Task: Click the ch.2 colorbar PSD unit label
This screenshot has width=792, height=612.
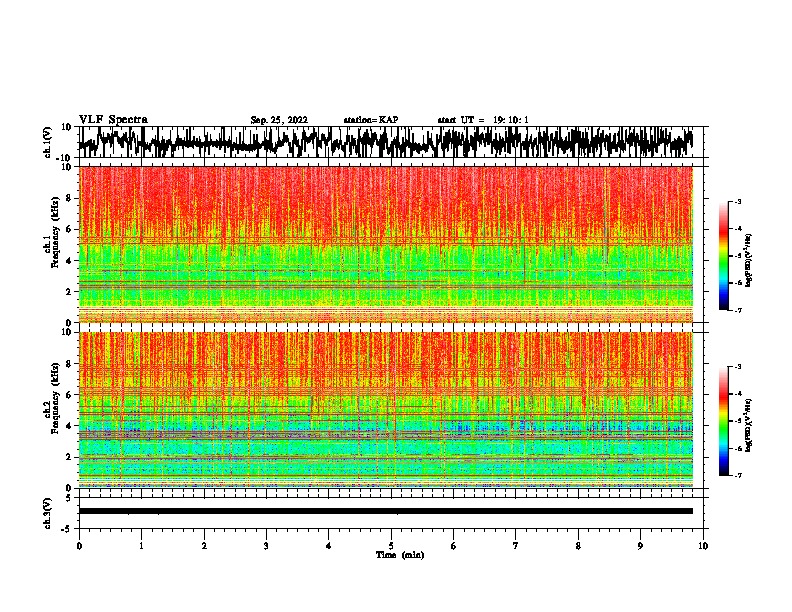Action: 749,425
